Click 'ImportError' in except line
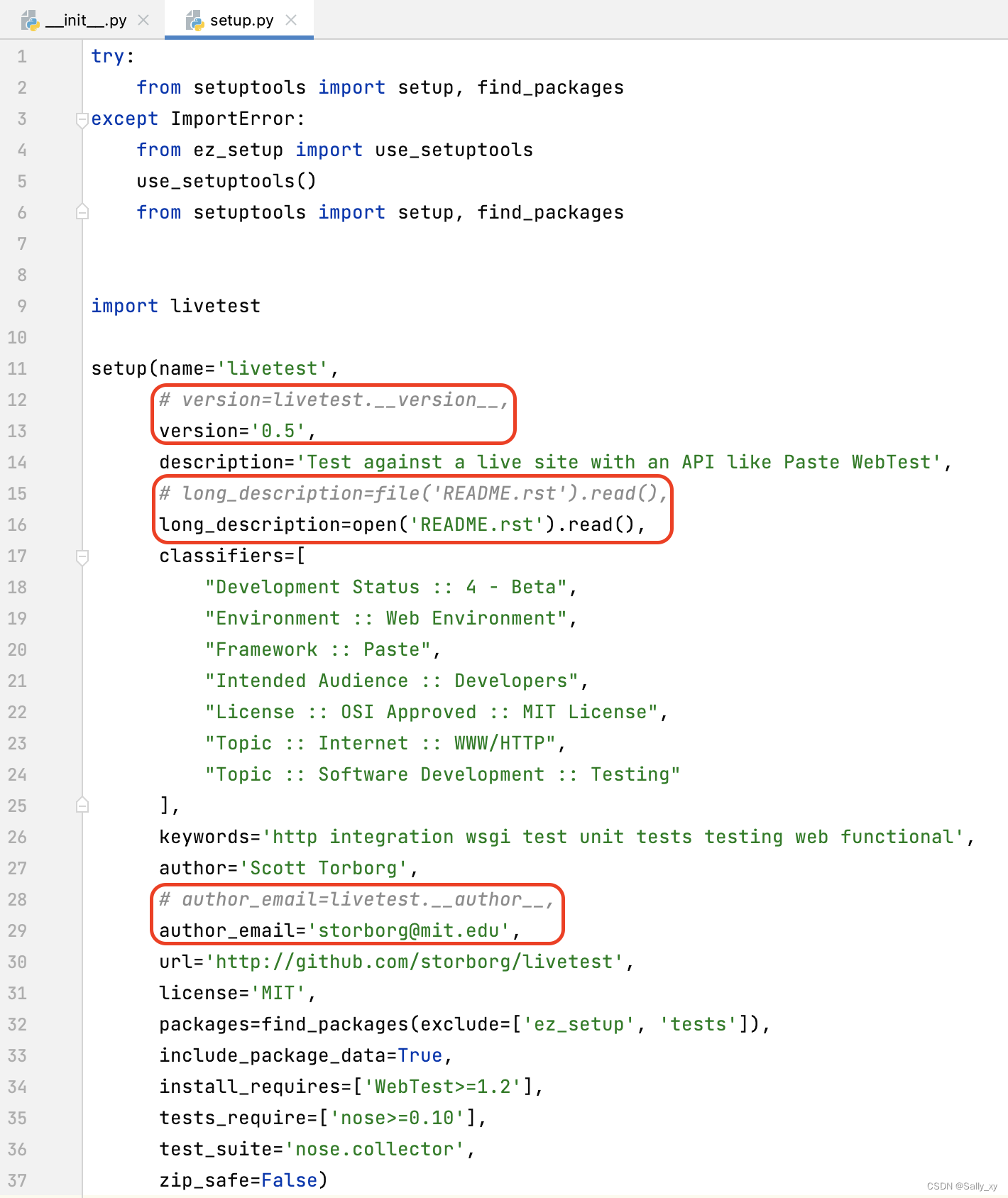Image resolution: width=1008 pixels, height=1198 pixels. pyautogui.click(x=232, y=119)
